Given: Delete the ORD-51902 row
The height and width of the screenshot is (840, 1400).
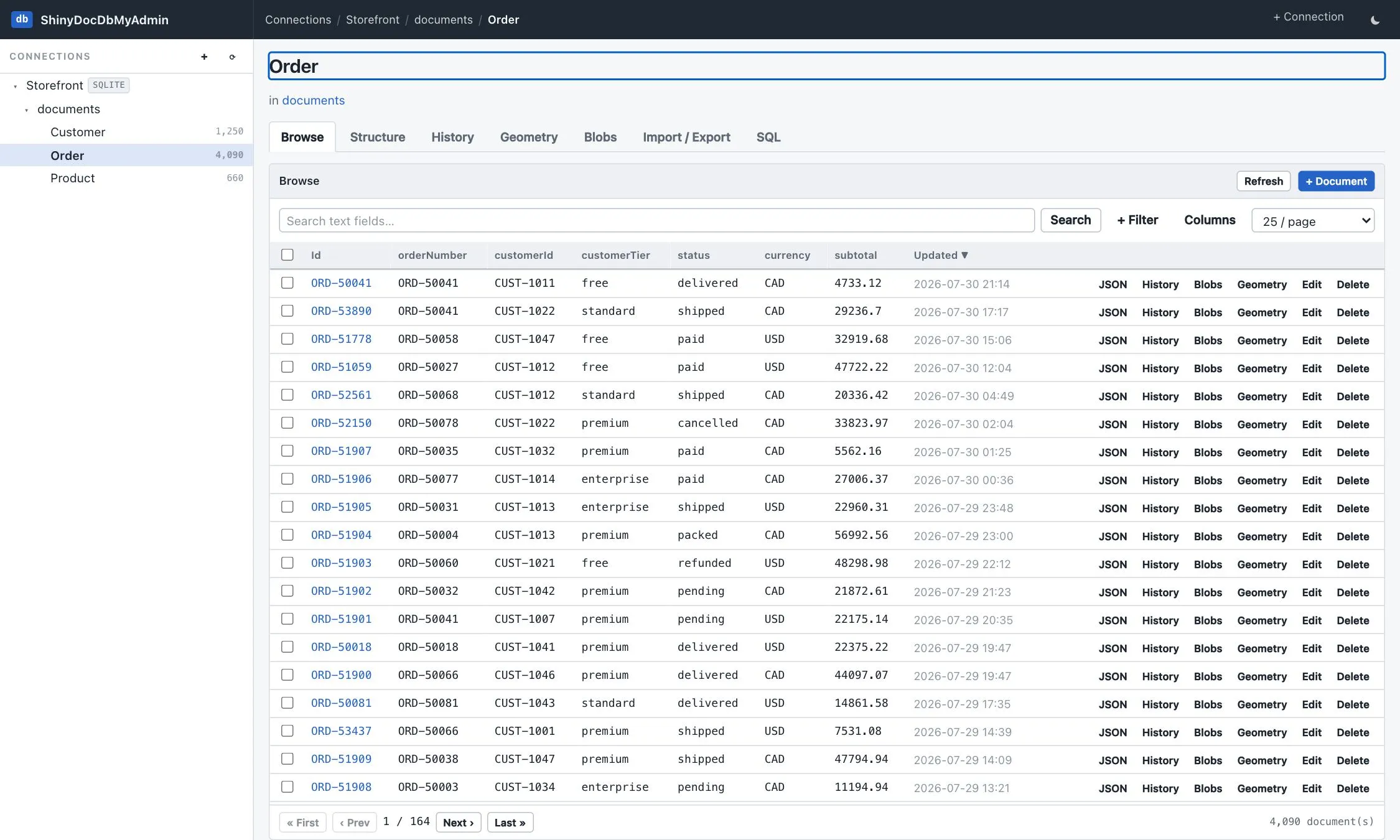Looking at the screenshot, I should click(x=1353, y=592).
